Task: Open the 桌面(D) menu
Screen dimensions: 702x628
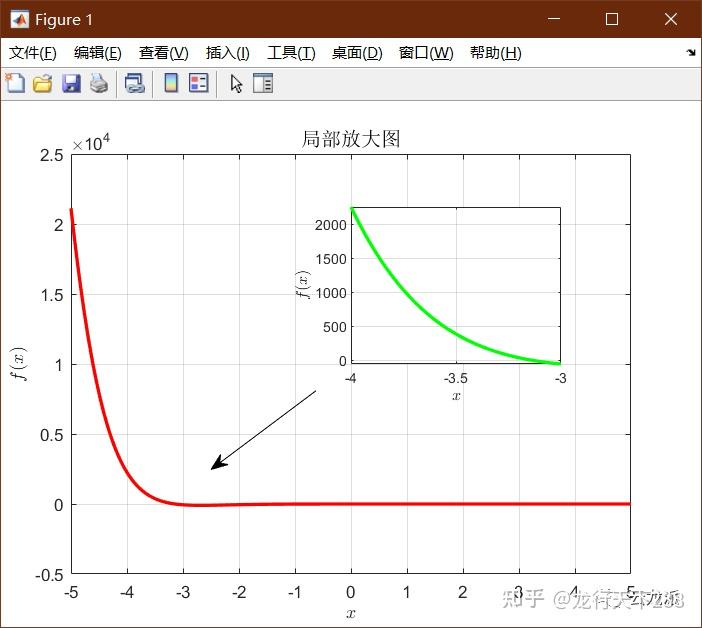Action: pyautogui.click(x=357, y=53)
